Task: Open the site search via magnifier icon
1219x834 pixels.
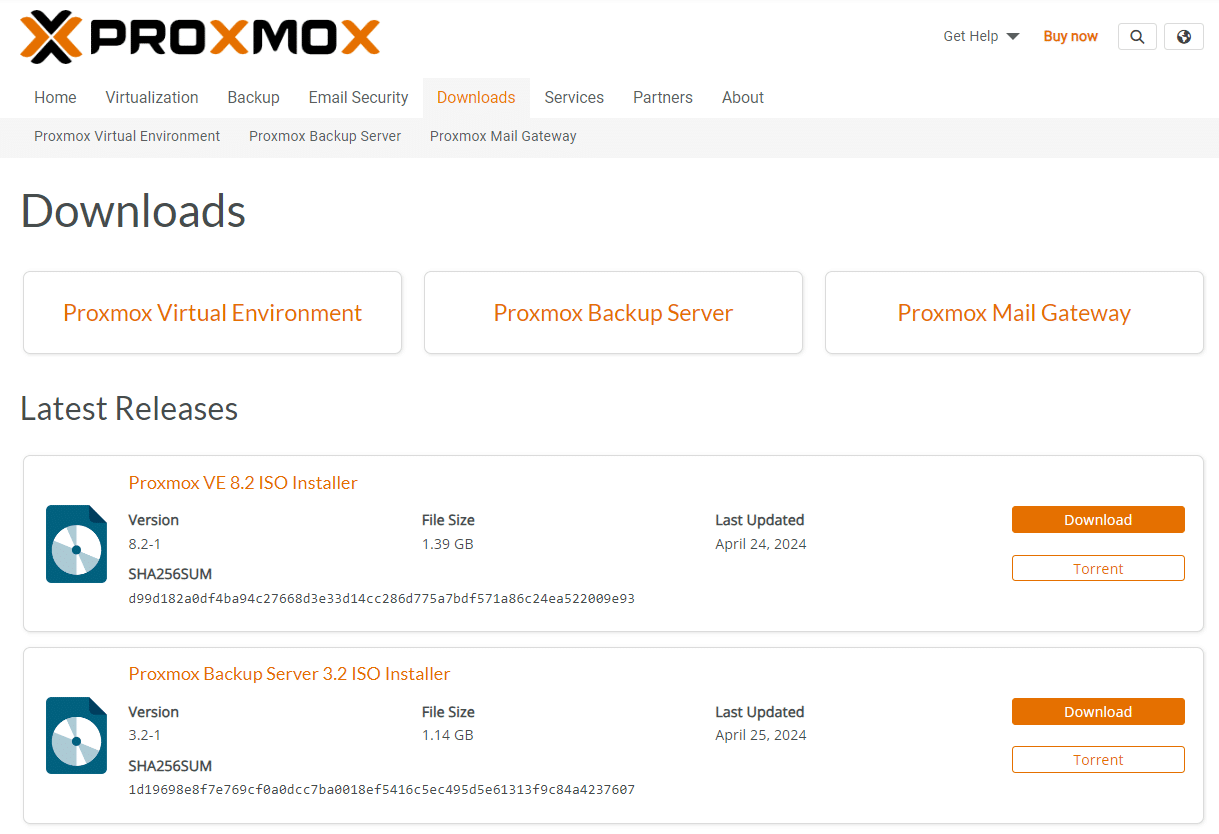Action: click(x=1137, y=36)
